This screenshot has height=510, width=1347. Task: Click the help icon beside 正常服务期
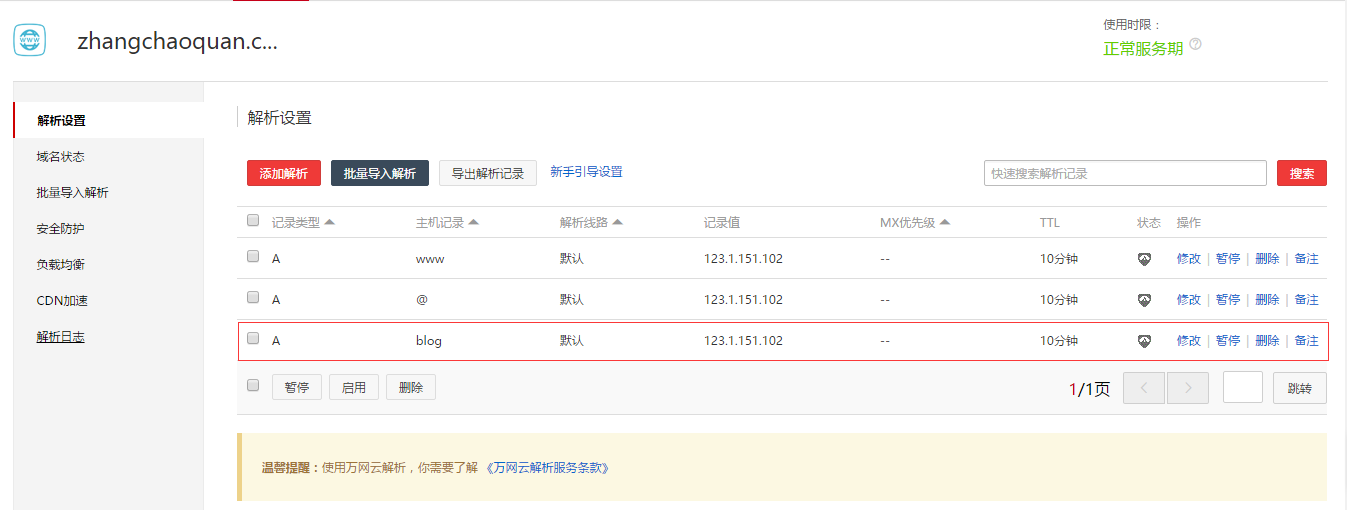pos(1195,45)
